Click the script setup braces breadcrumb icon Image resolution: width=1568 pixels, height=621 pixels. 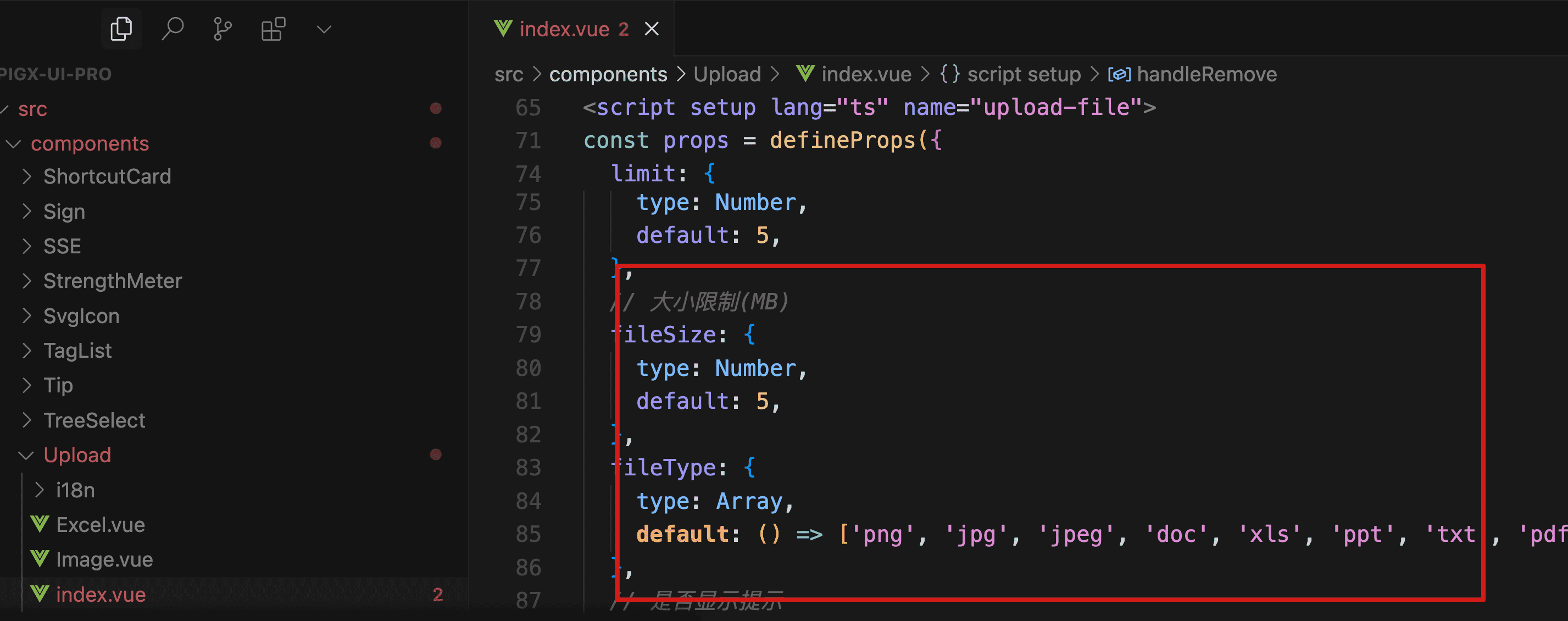coord(949,74)
